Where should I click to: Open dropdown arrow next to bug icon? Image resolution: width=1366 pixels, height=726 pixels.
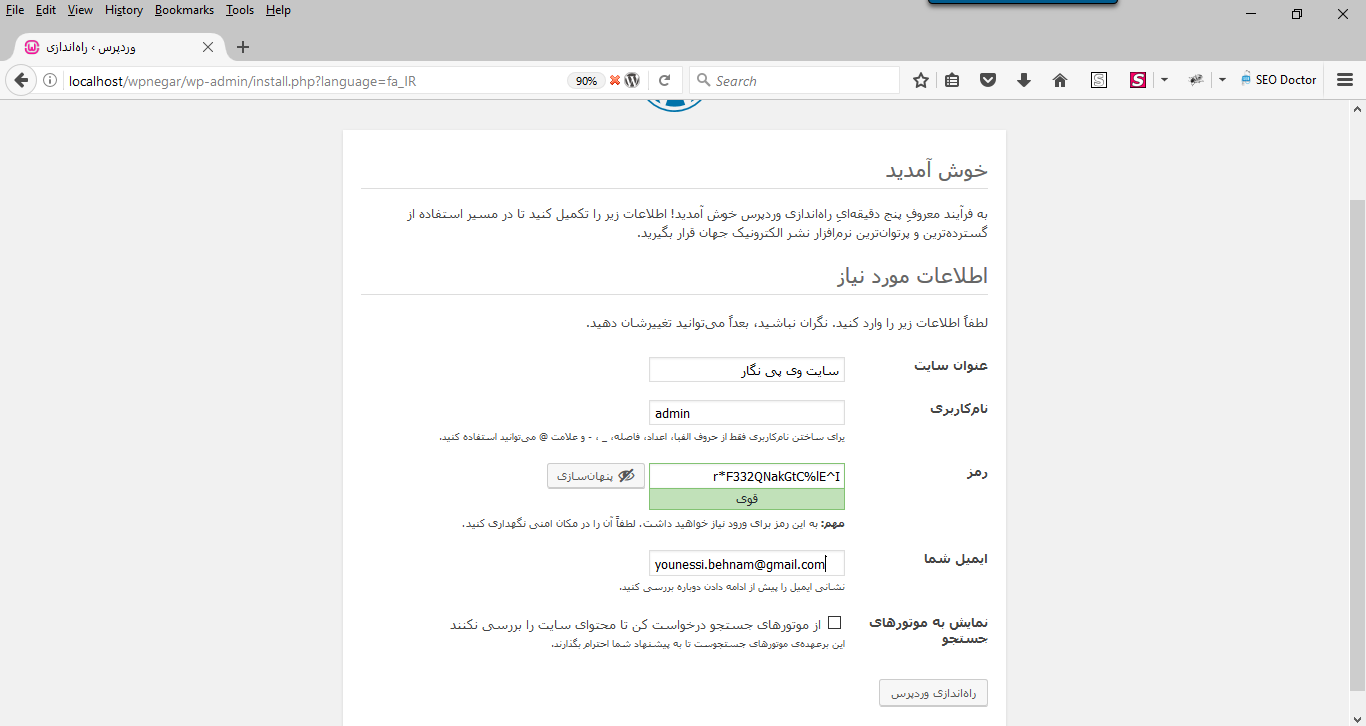(1222, 81)
